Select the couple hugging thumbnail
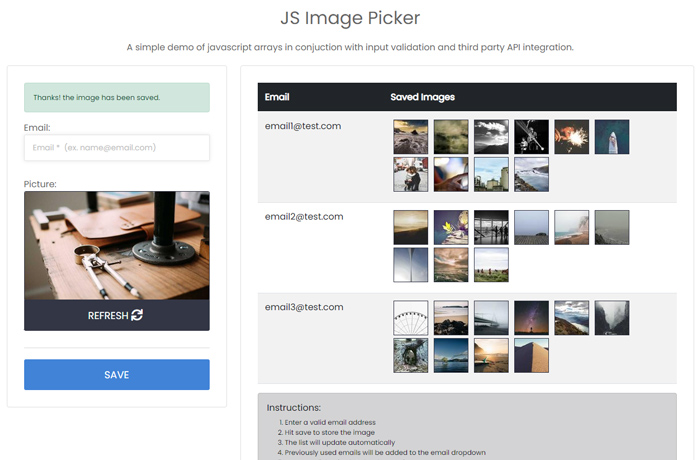This screenshot has height=460, width=700. [411, 174]
